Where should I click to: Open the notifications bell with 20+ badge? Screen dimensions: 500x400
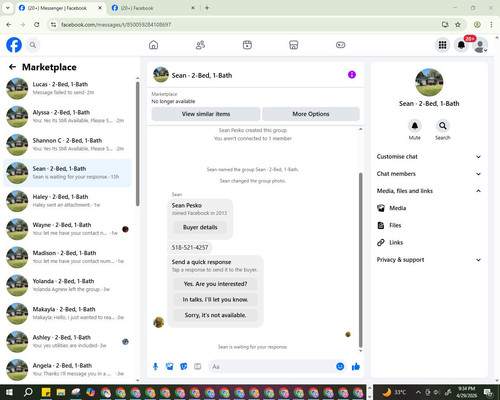tap(461, 45)
